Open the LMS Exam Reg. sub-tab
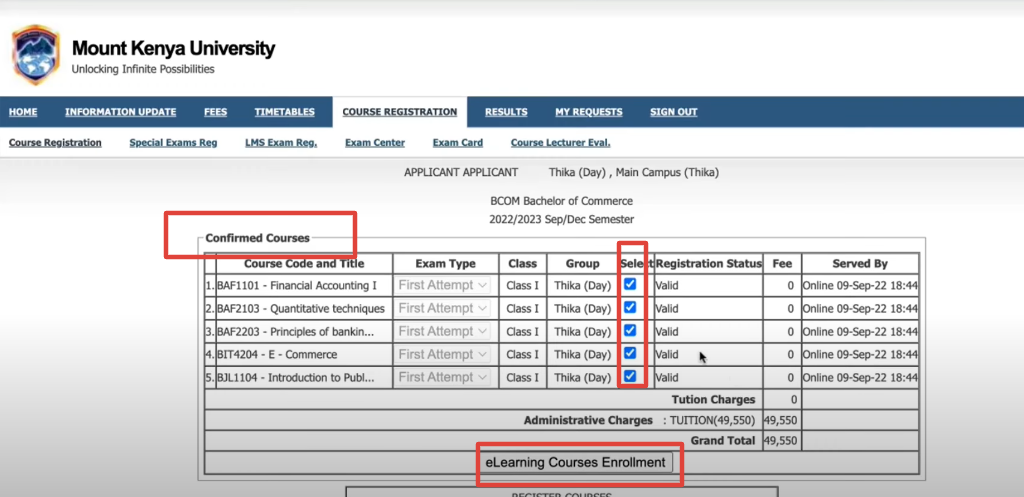 pos(281,143)
